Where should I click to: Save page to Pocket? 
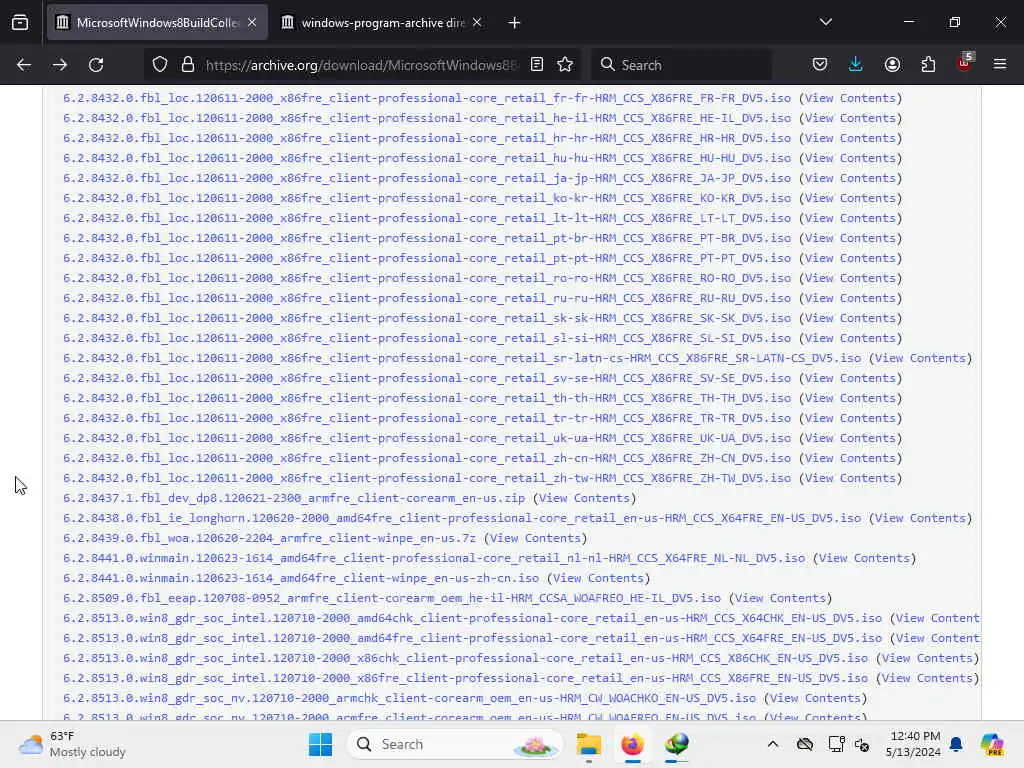820,65
